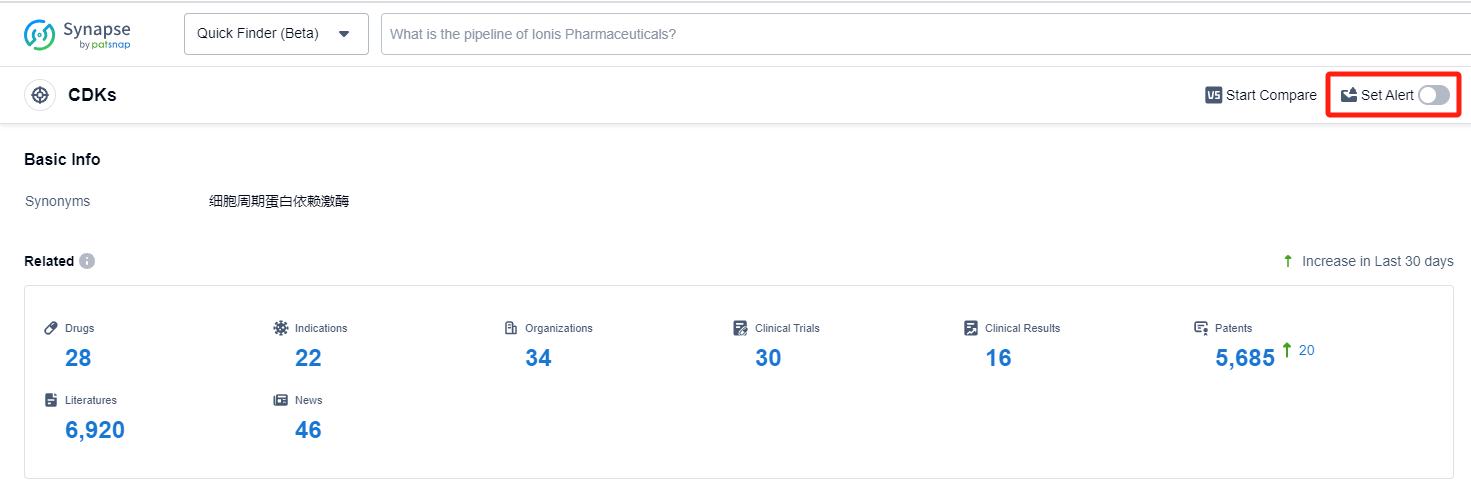Open the 16 Clinical Results link

point(998,358)
